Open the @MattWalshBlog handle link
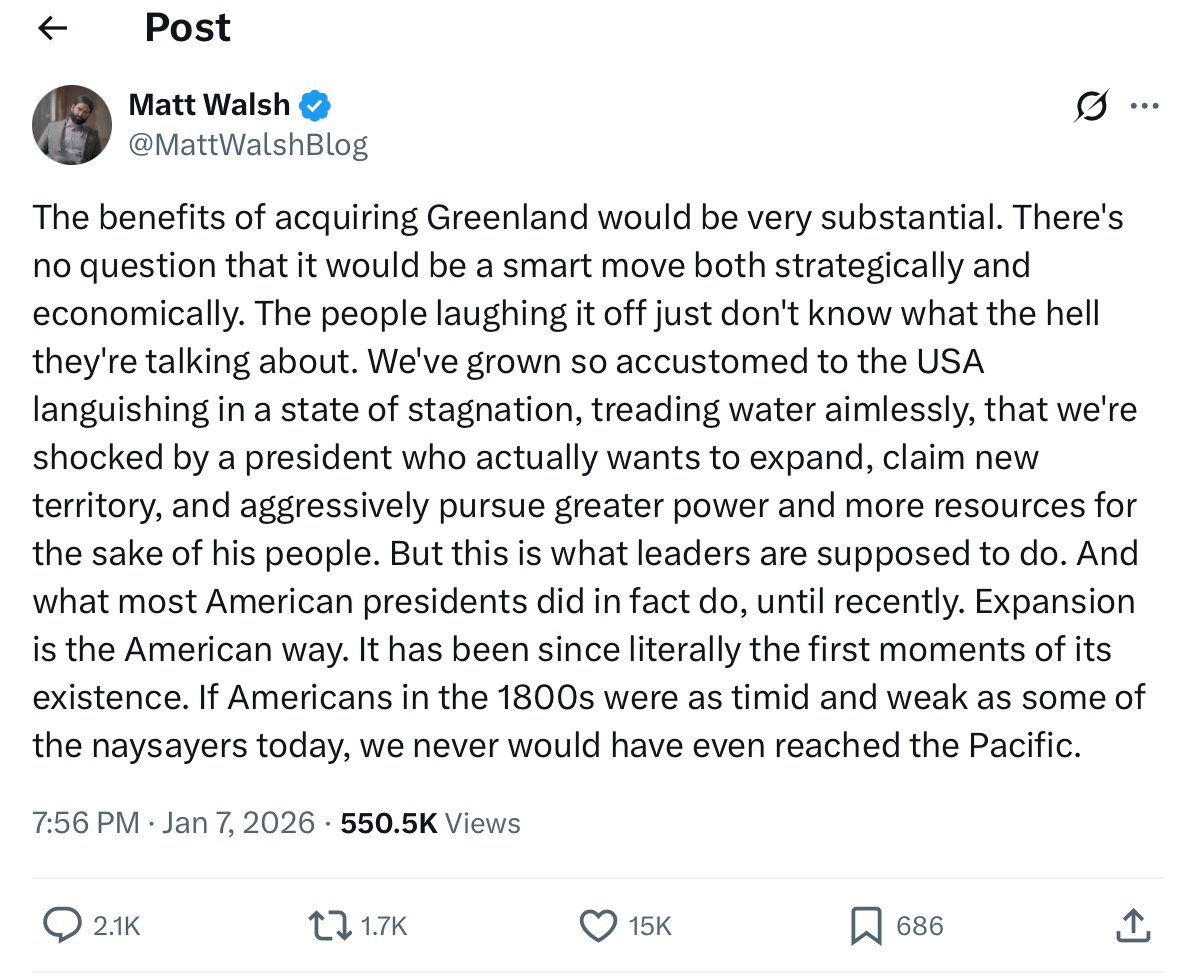Image resolution: width=1194 pixels, height=976 pixels. [248, 145]
